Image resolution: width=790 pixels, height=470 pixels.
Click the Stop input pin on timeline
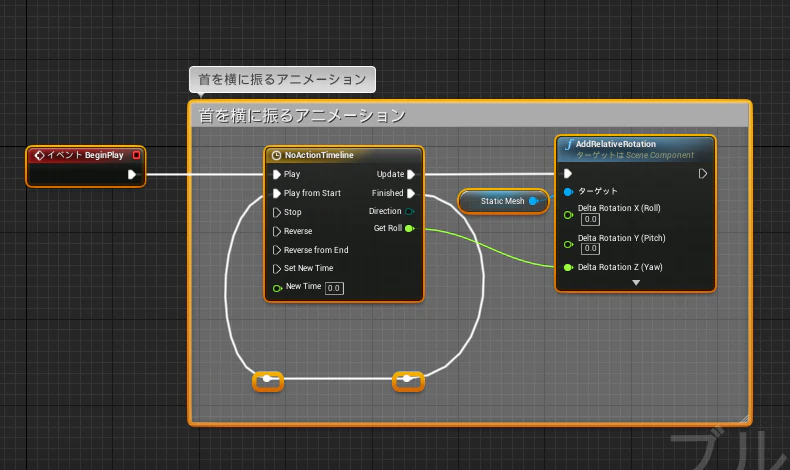point(277,212)
